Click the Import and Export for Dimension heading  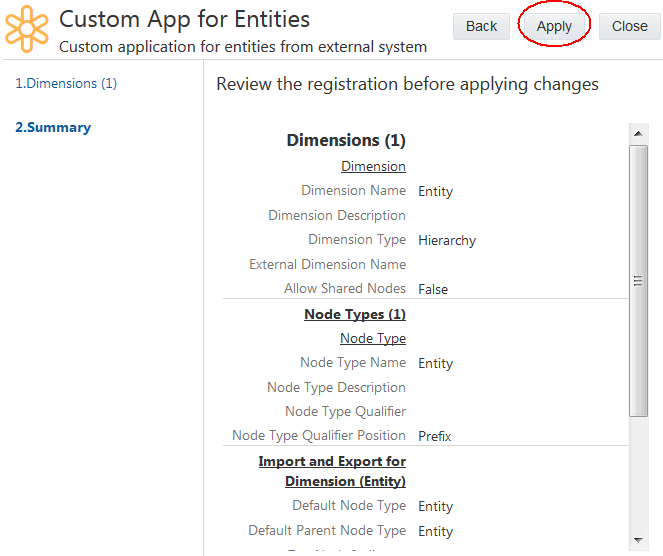332,471
